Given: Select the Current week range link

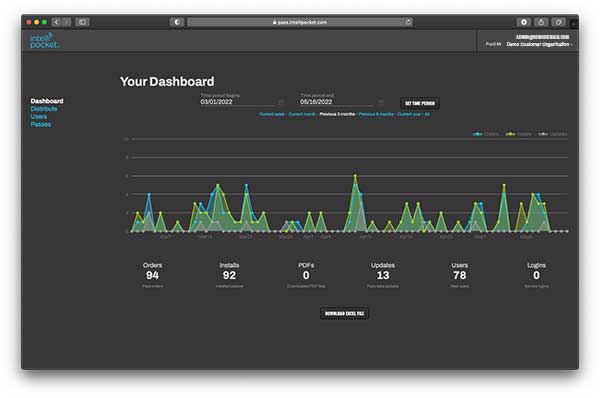Looking at the screenshot, I should click(272, 114).
